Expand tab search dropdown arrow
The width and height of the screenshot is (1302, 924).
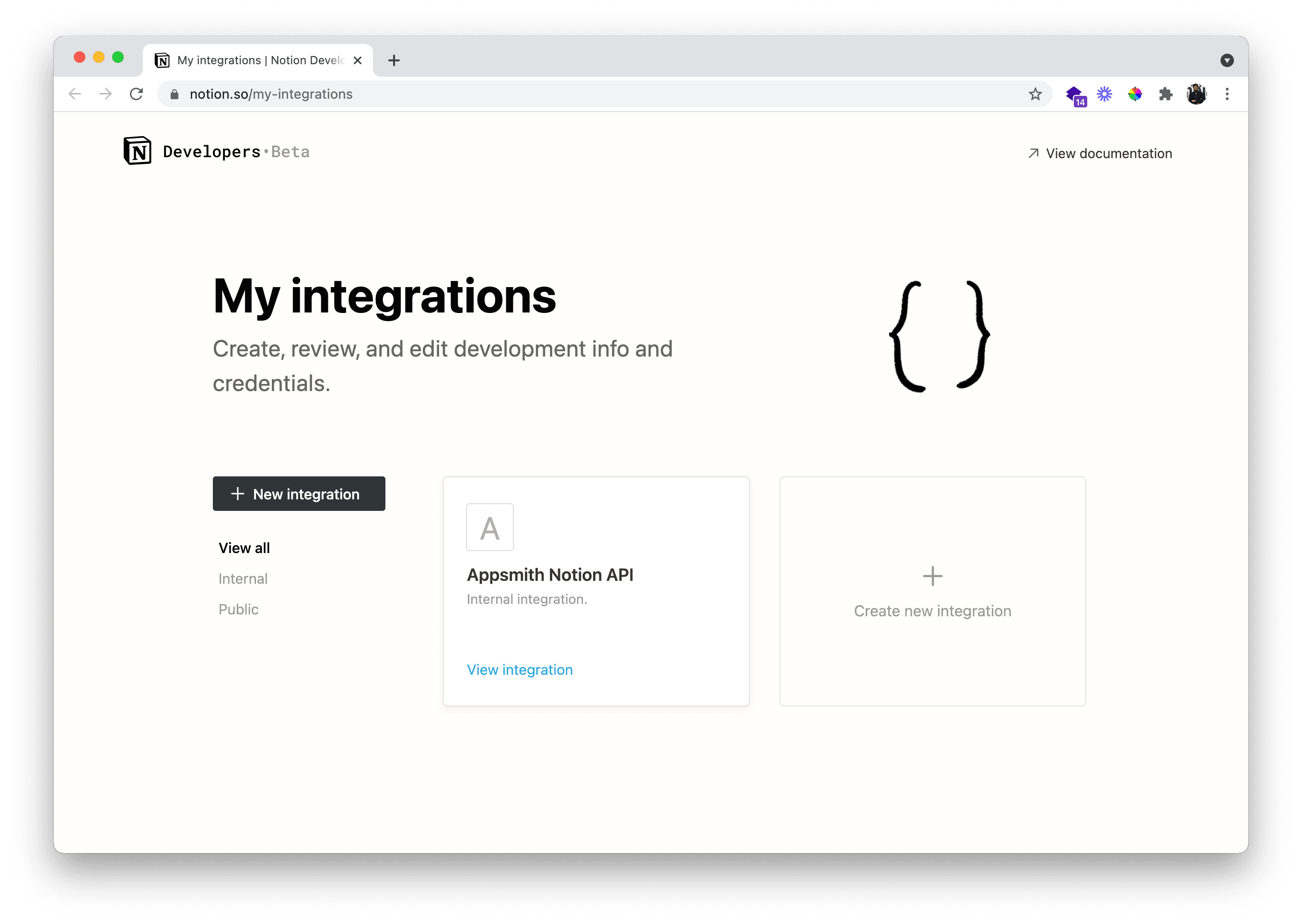point(1227,60)
